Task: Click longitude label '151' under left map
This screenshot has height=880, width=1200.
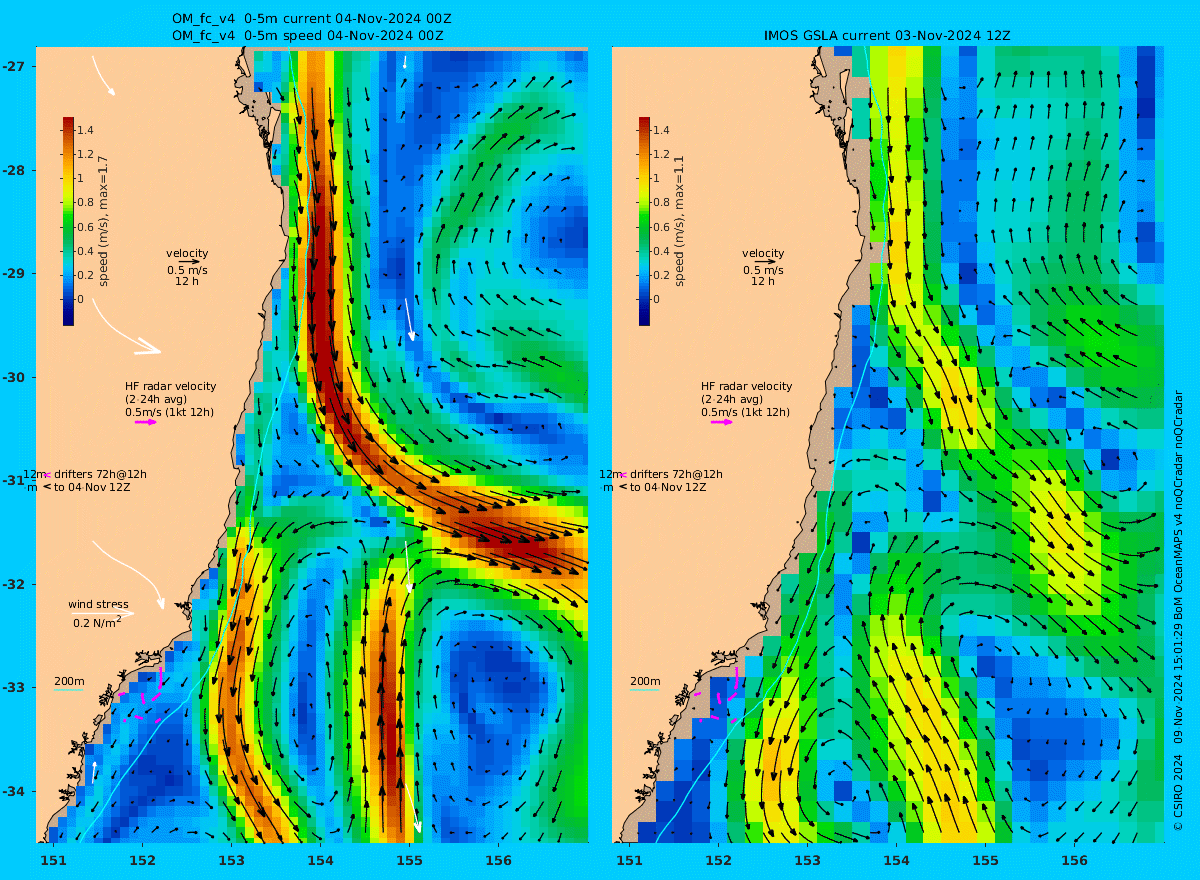Action: [x=54, y=860]
